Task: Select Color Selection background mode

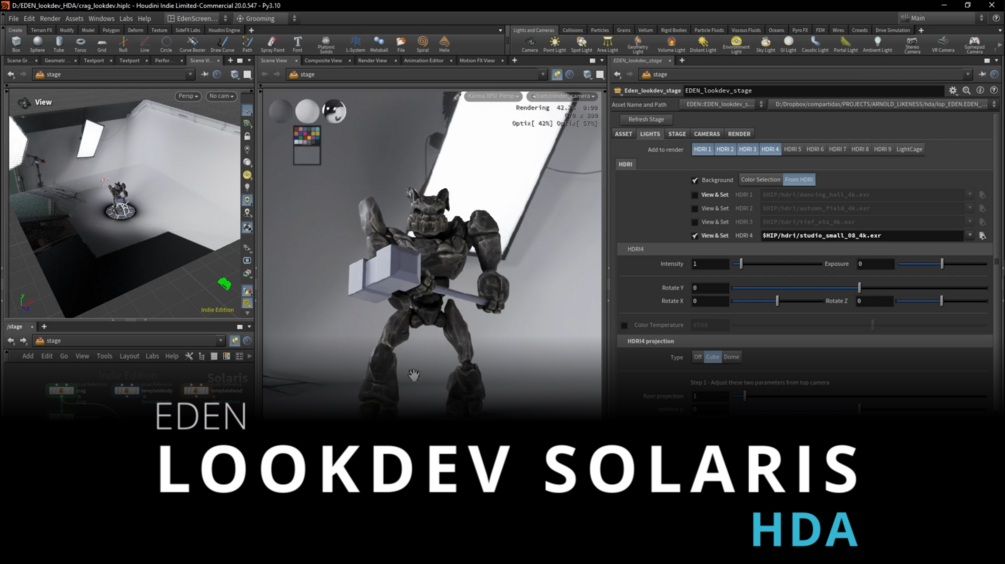Action: (x=760, y=180)
